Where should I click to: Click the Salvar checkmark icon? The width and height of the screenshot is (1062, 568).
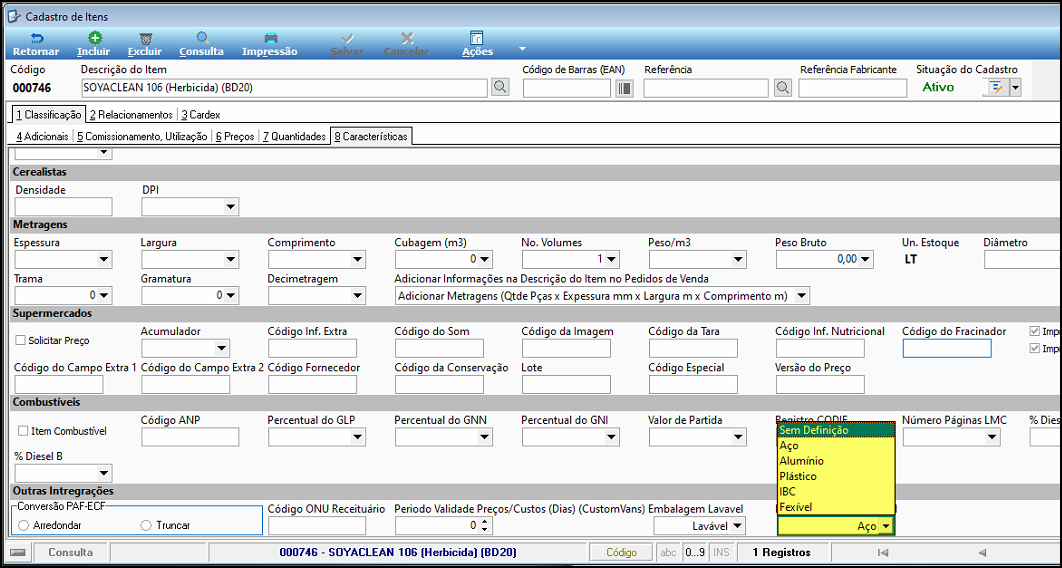(347, 39)
